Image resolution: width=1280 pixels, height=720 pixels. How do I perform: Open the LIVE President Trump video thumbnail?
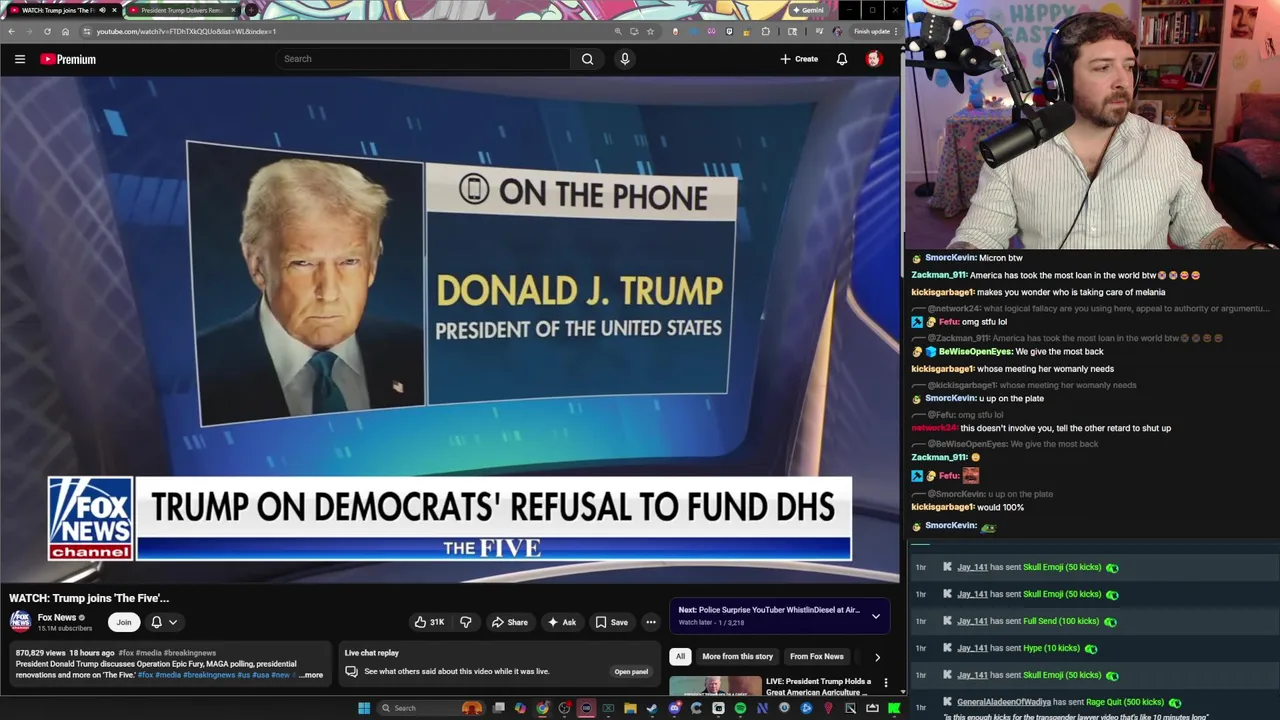tap(715, 687)
